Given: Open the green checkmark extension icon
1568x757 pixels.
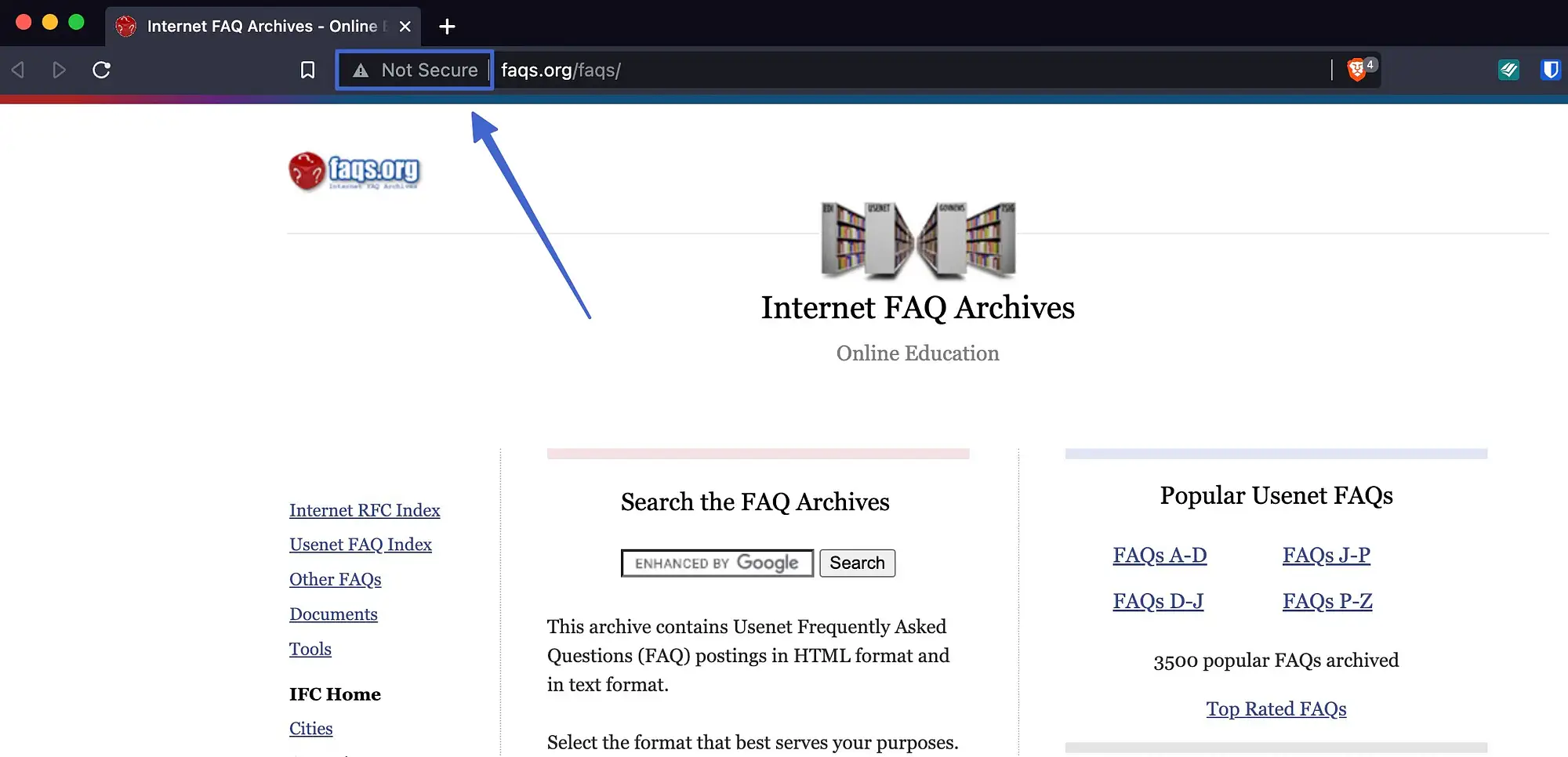Looking at the screenshot, I should 1508,71.
